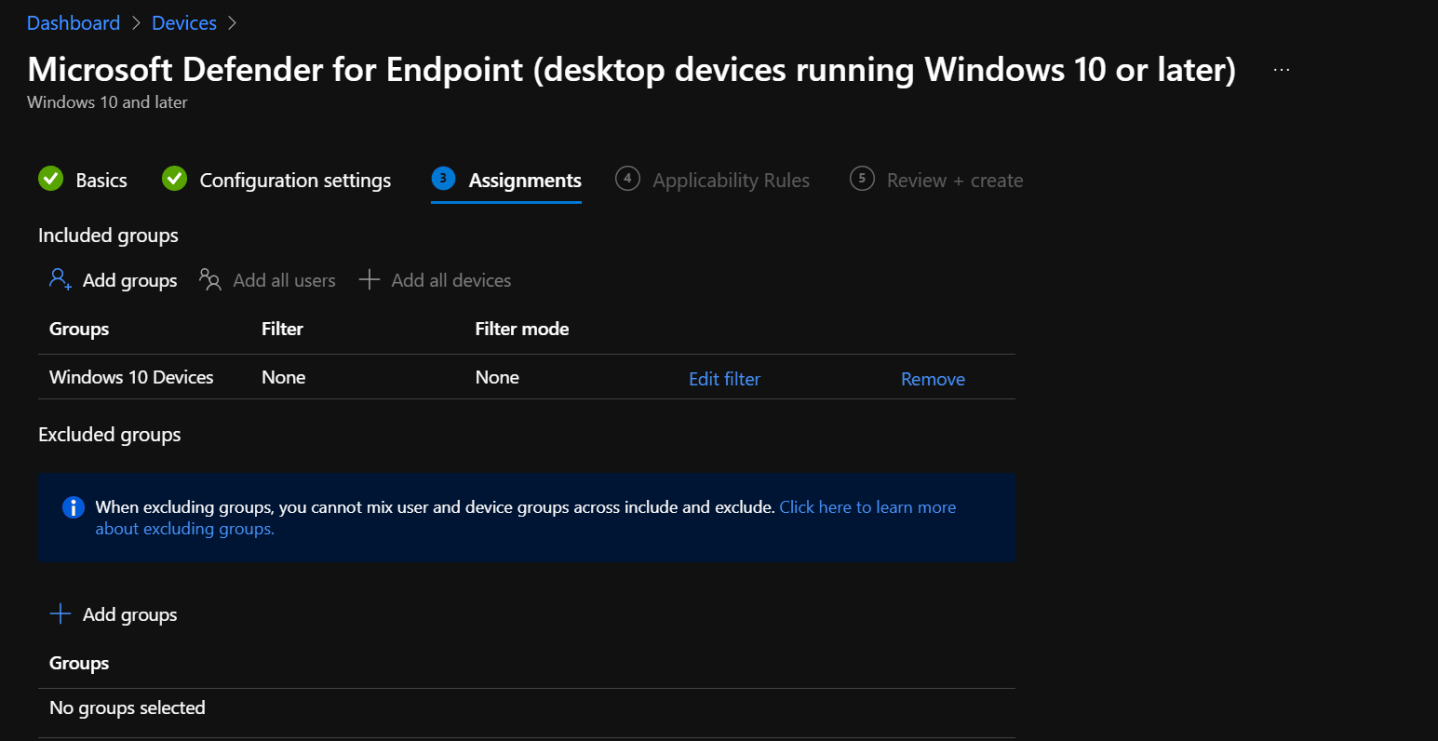Open the Configuration settings tab
Image resolution: width=1438 pixels, height=741 pixels.
295,180
